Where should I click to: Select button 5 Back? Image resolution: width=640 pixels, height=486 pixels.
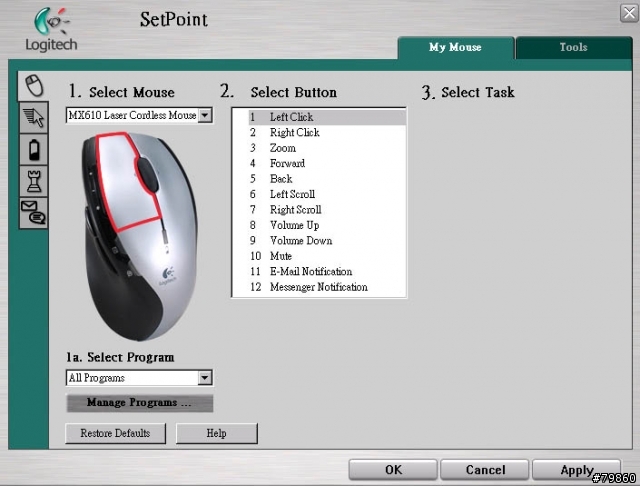(x=327, y=179)
